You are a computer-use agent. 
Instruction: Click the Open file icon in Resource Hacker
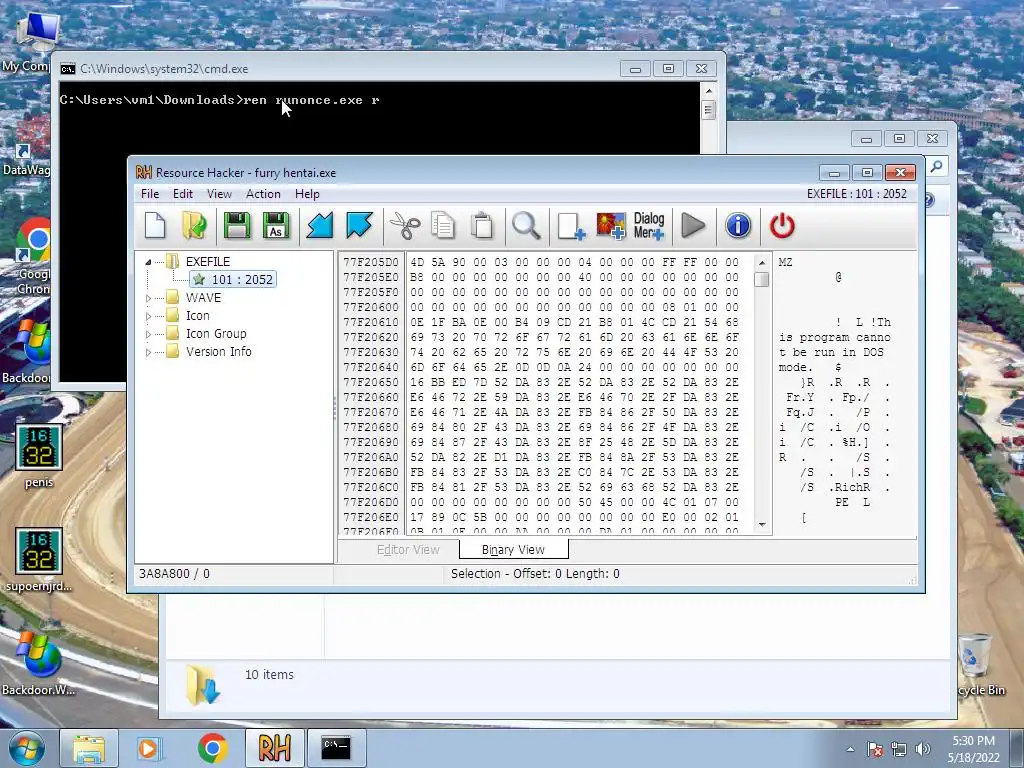pos(195,226)
